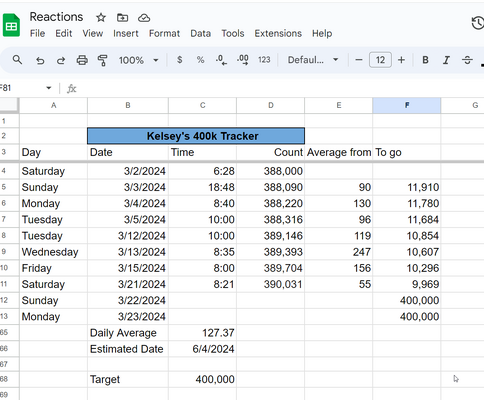The image size is (484, 400).
Task: Toggle italic formatting
Action: [446, 60]
